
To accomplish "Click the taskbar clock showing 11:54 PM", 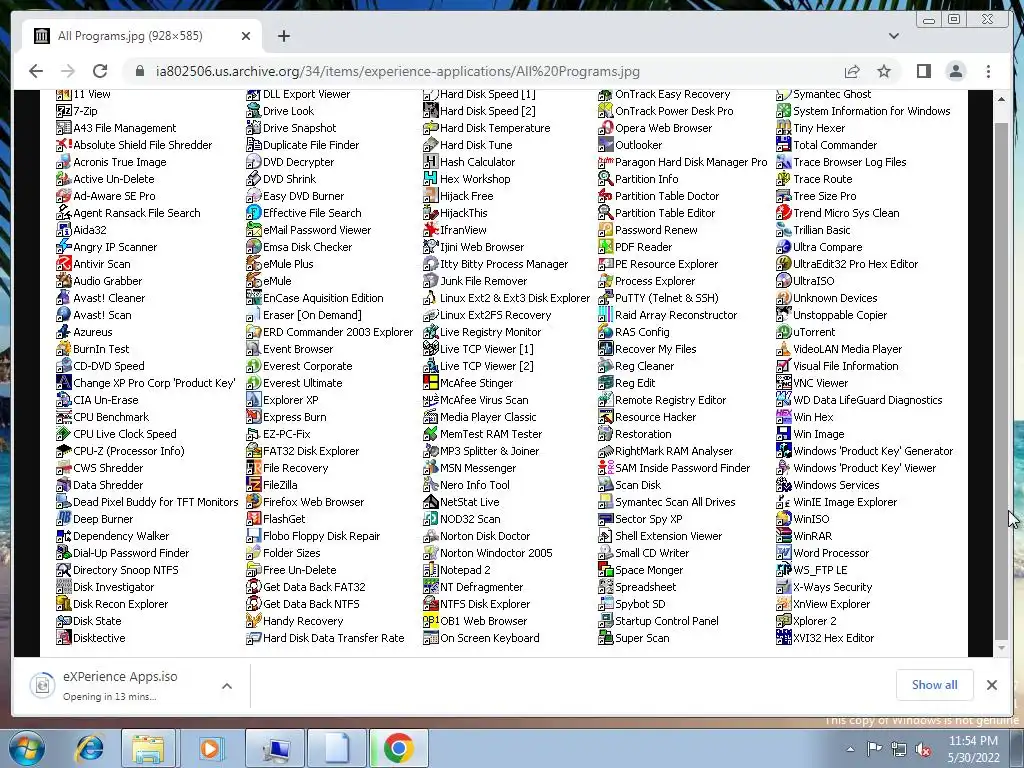I will pos(973,749).
